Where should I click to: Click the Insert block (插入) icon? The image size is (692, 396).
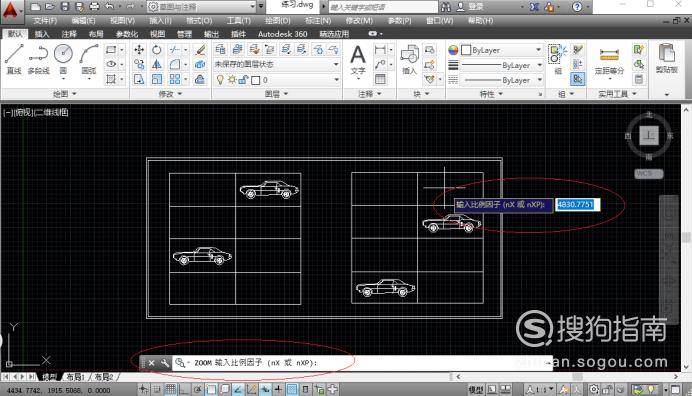pos(410,59)
